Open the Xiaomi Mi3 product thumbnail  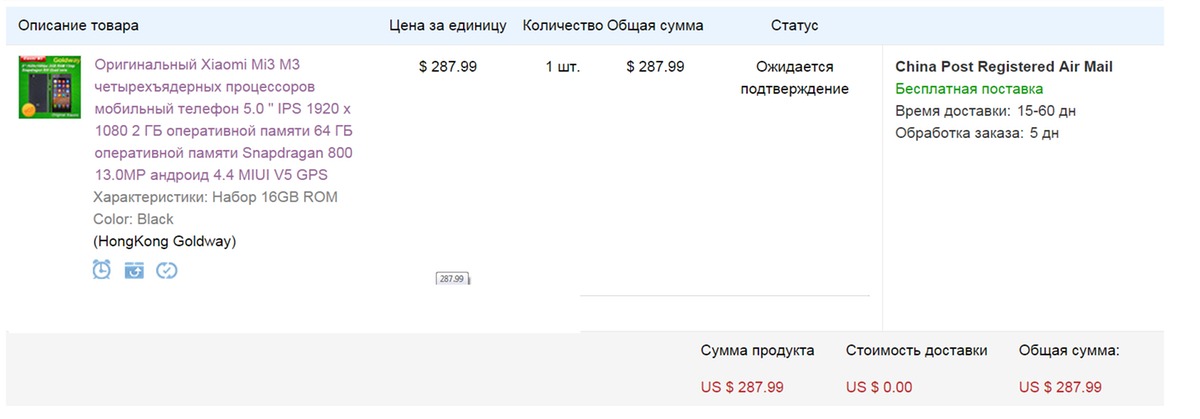click(x=49, y=88)
